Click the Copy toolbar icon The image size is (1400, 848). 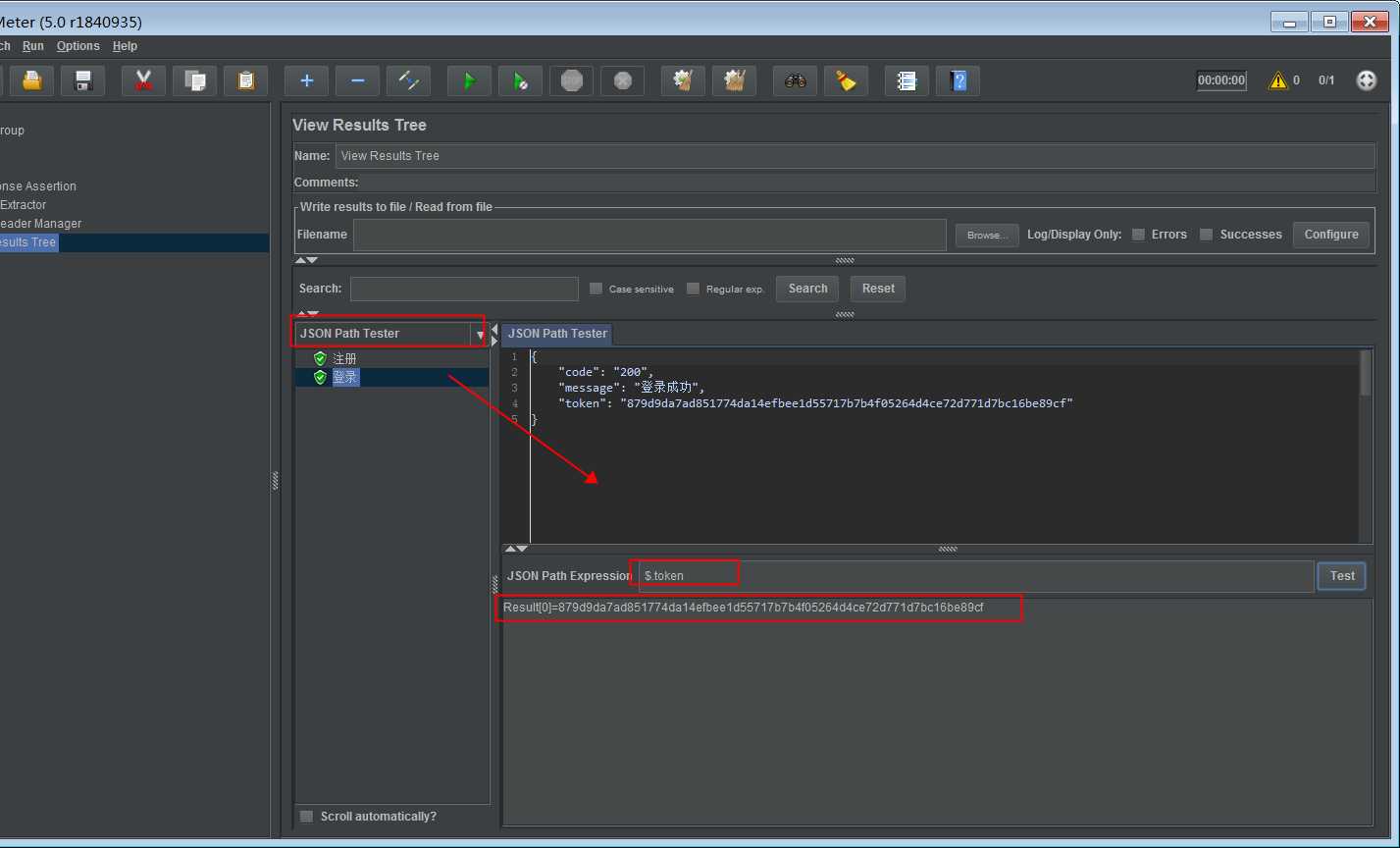tap(195, 80)
